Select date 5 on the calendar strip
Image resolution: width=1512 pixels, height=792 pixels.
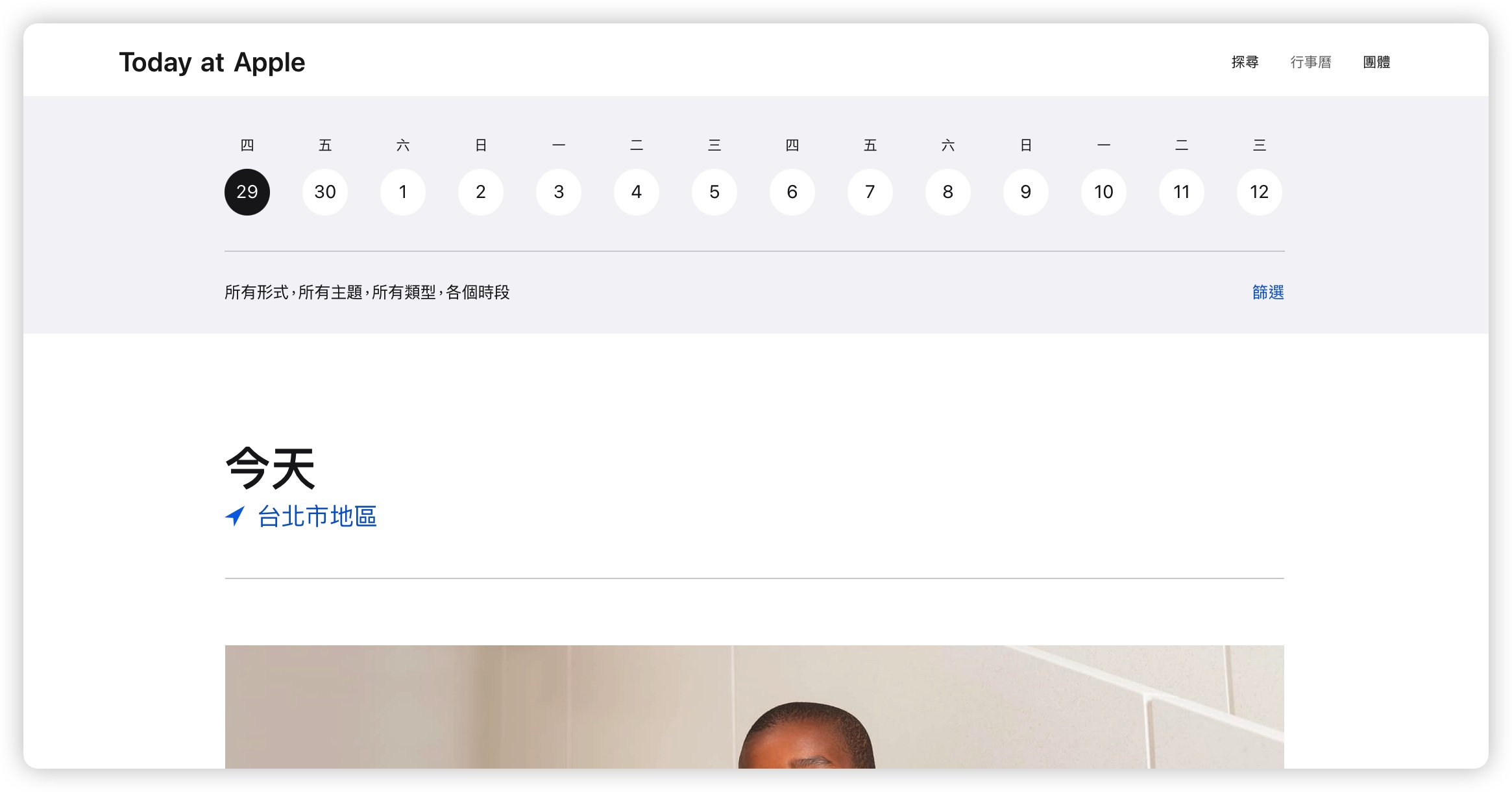coord(714,192)
